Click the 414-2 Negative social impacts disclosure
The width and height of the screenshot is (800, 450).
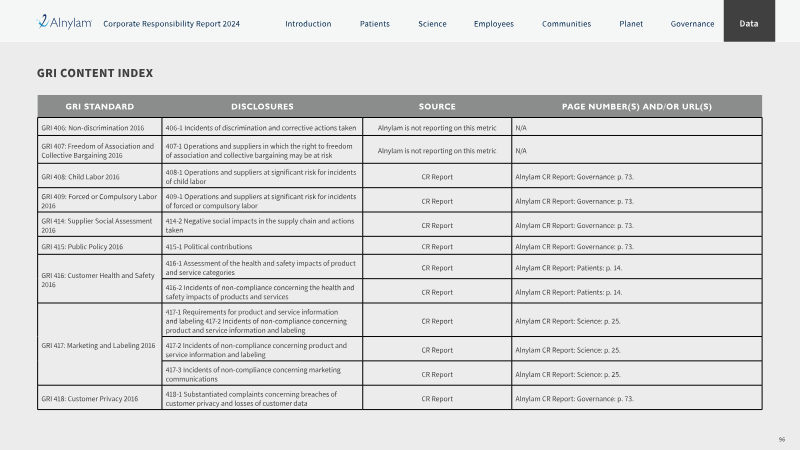click(x=260, y=225)
